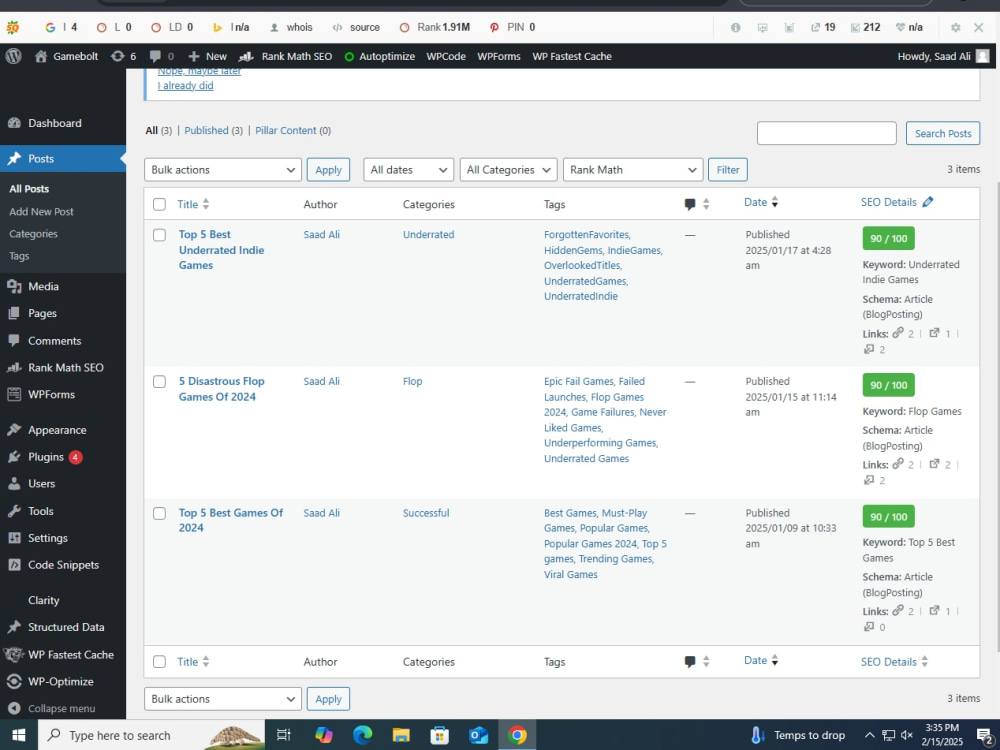Open Code Snippets in sidebar

(62, 564)
